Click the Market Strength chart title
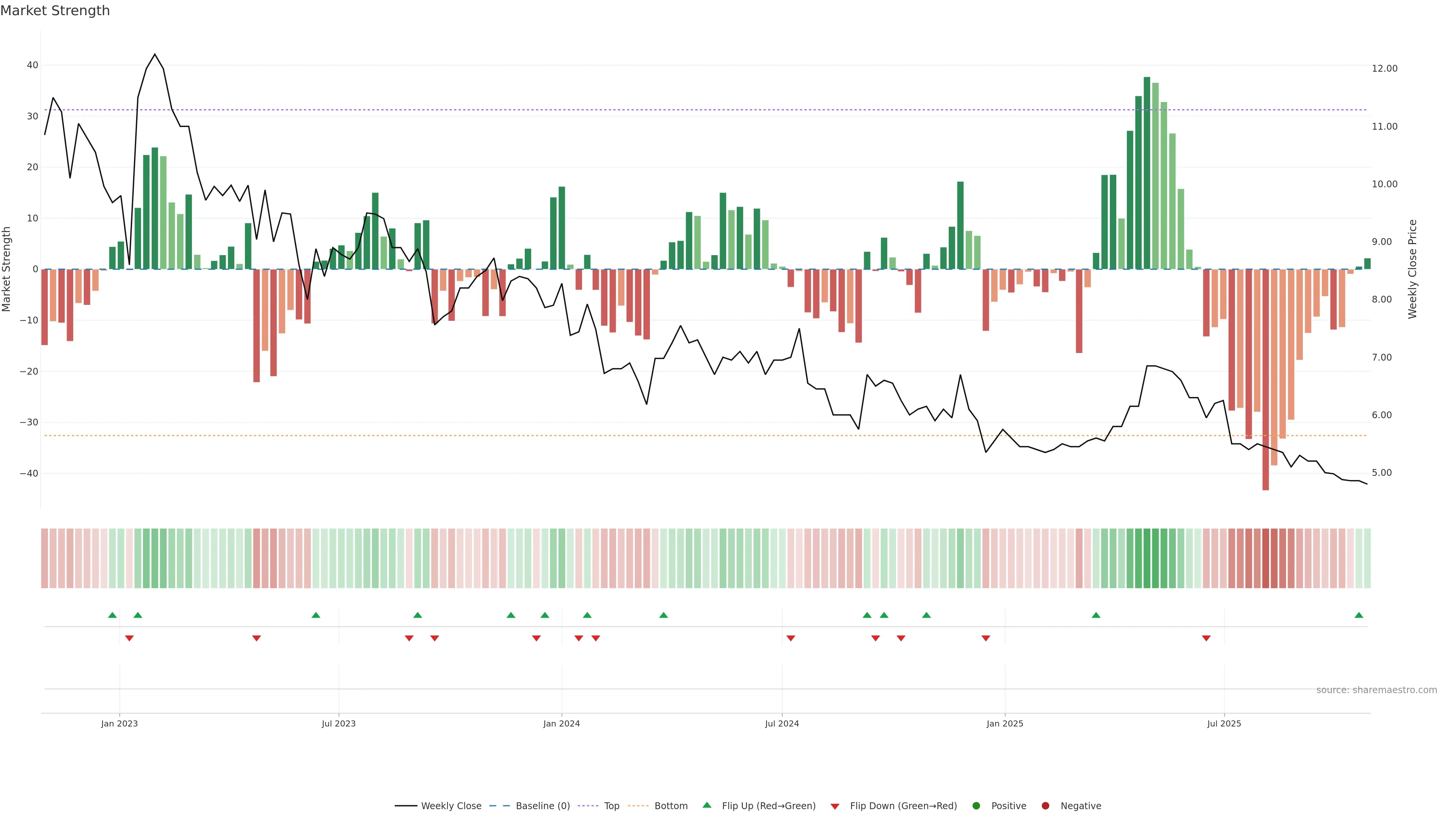 (55, 11)
